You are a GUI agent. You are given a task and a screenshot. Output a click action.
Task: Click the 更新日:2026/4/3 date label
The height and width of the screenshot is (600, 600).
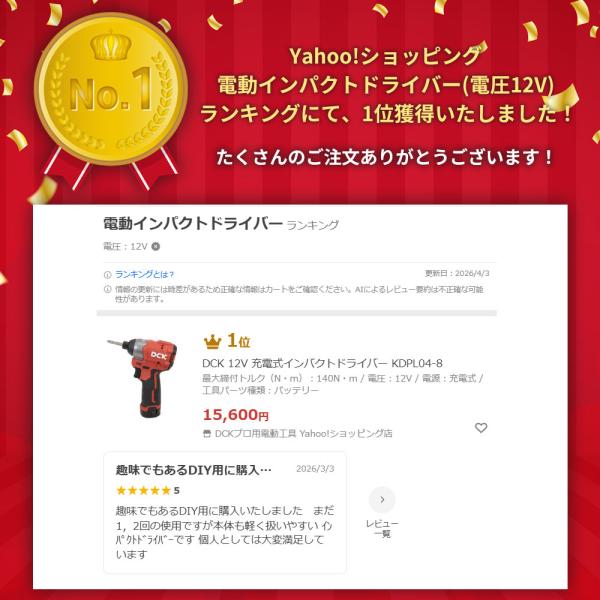point(457,273)
